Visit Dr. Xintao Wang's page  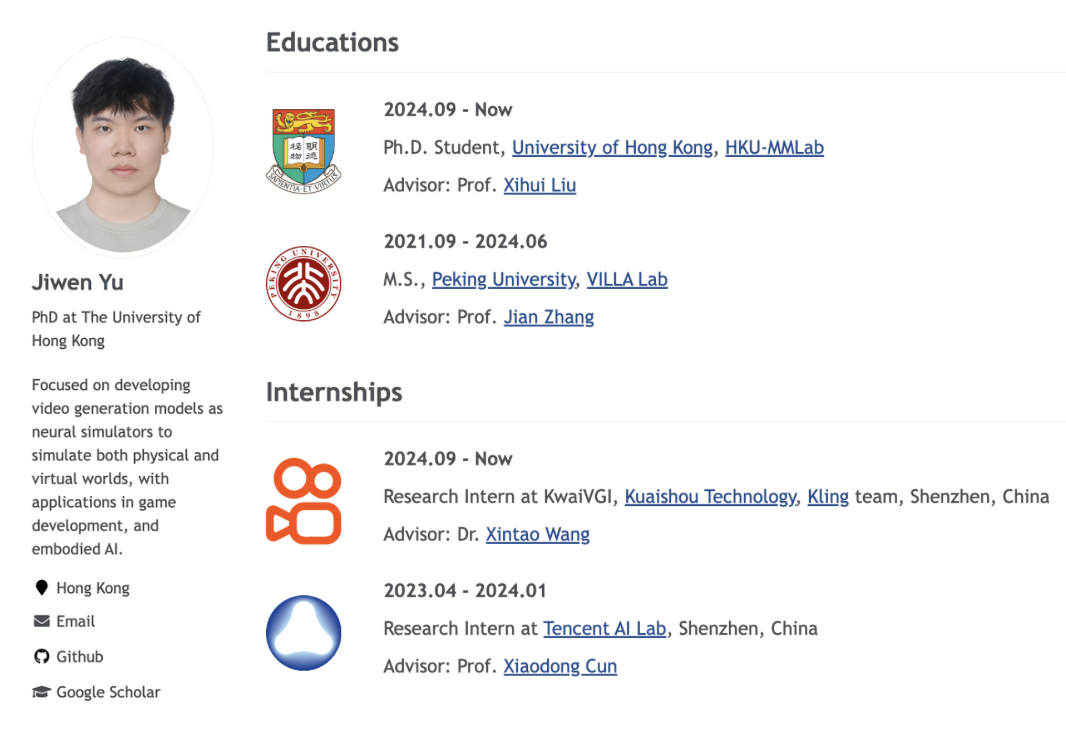(x=537, y=534)
